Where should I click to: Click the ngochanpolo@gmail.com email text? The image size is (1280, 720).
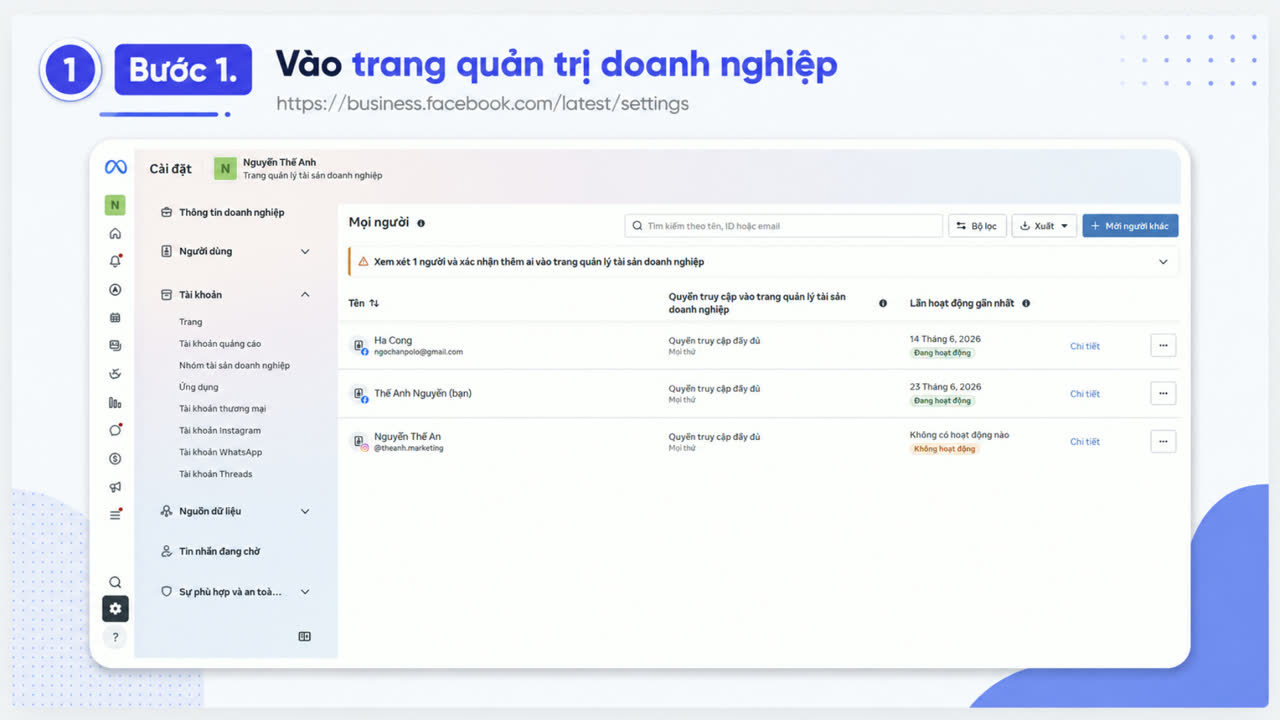click(x=418, y=352)
